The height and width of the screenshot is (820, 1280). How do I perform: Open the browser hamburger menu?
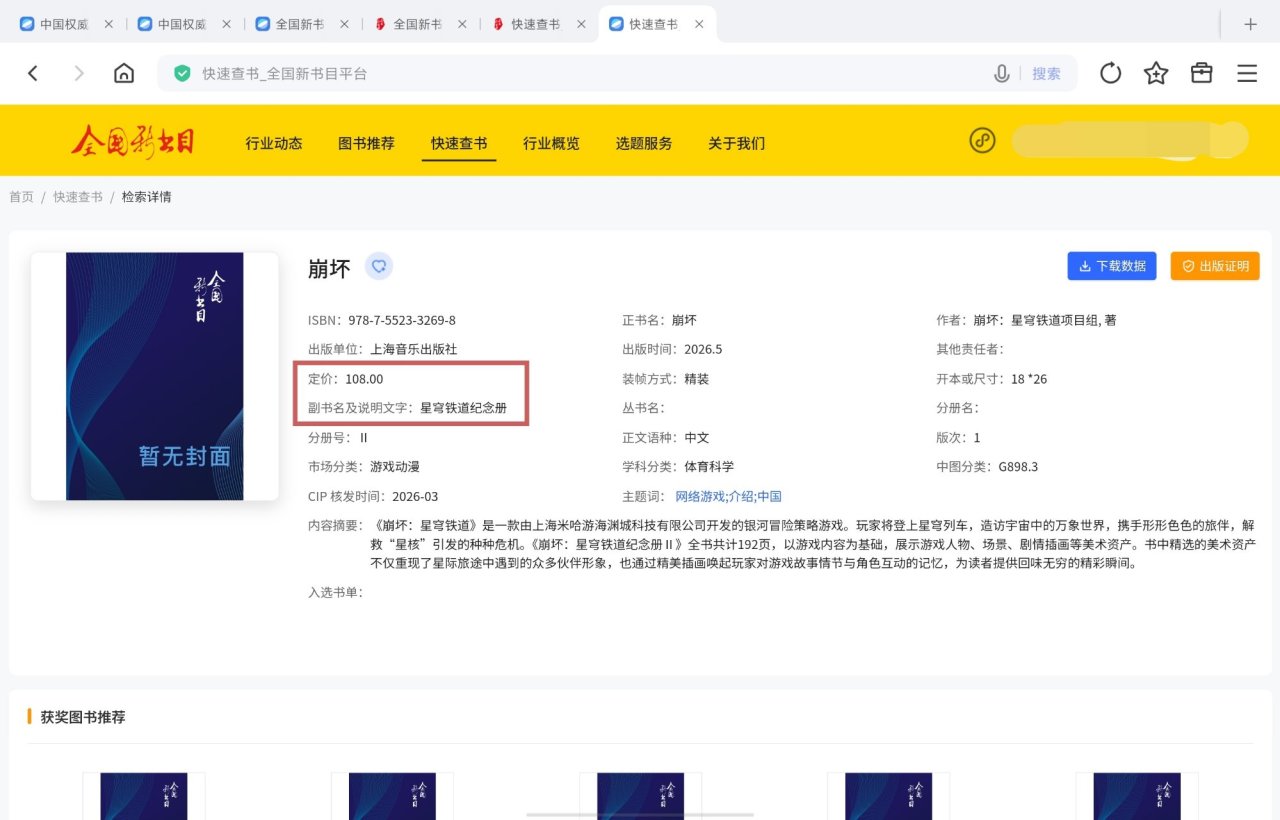coord(1247,73)
